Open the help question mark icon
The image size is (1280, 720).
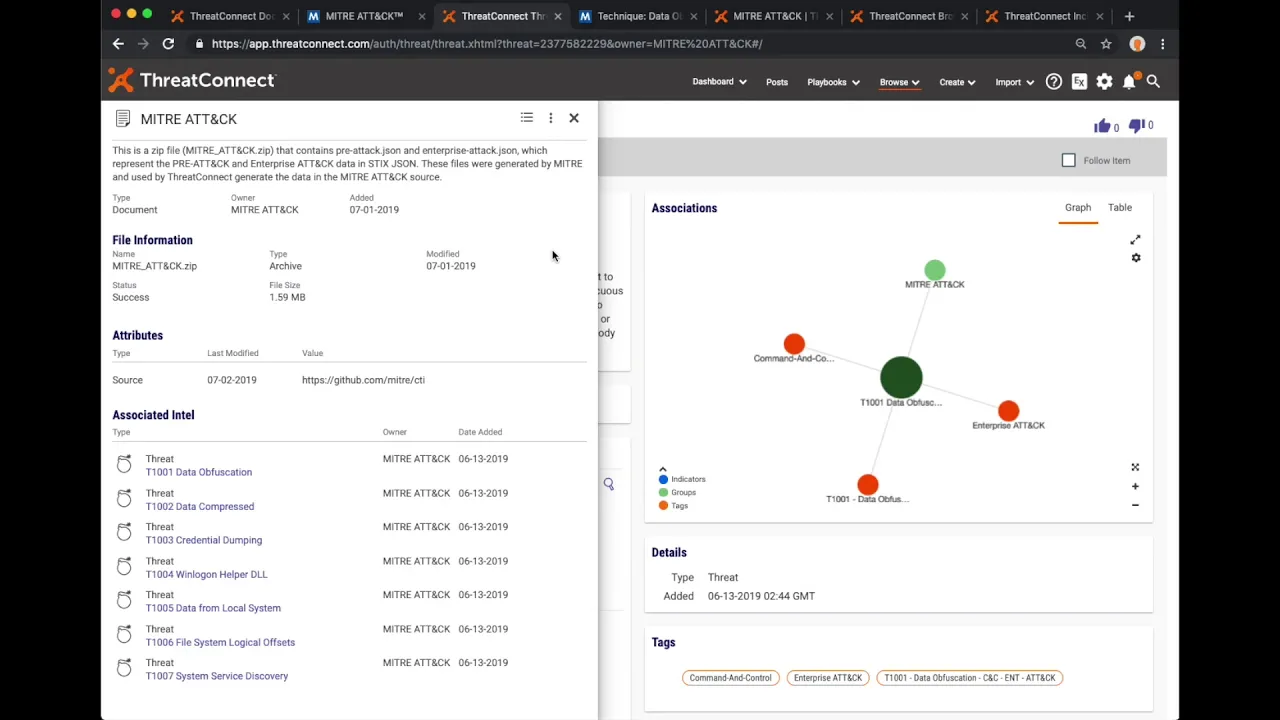[1054, 82]
